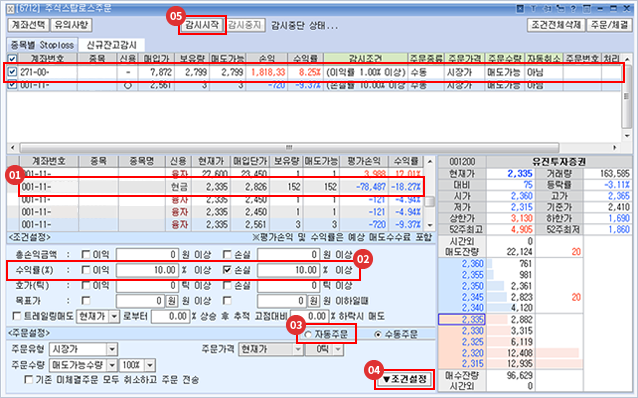
Task: Click scroll-up arrow of holdings list
Action: [x=430, y=162]
